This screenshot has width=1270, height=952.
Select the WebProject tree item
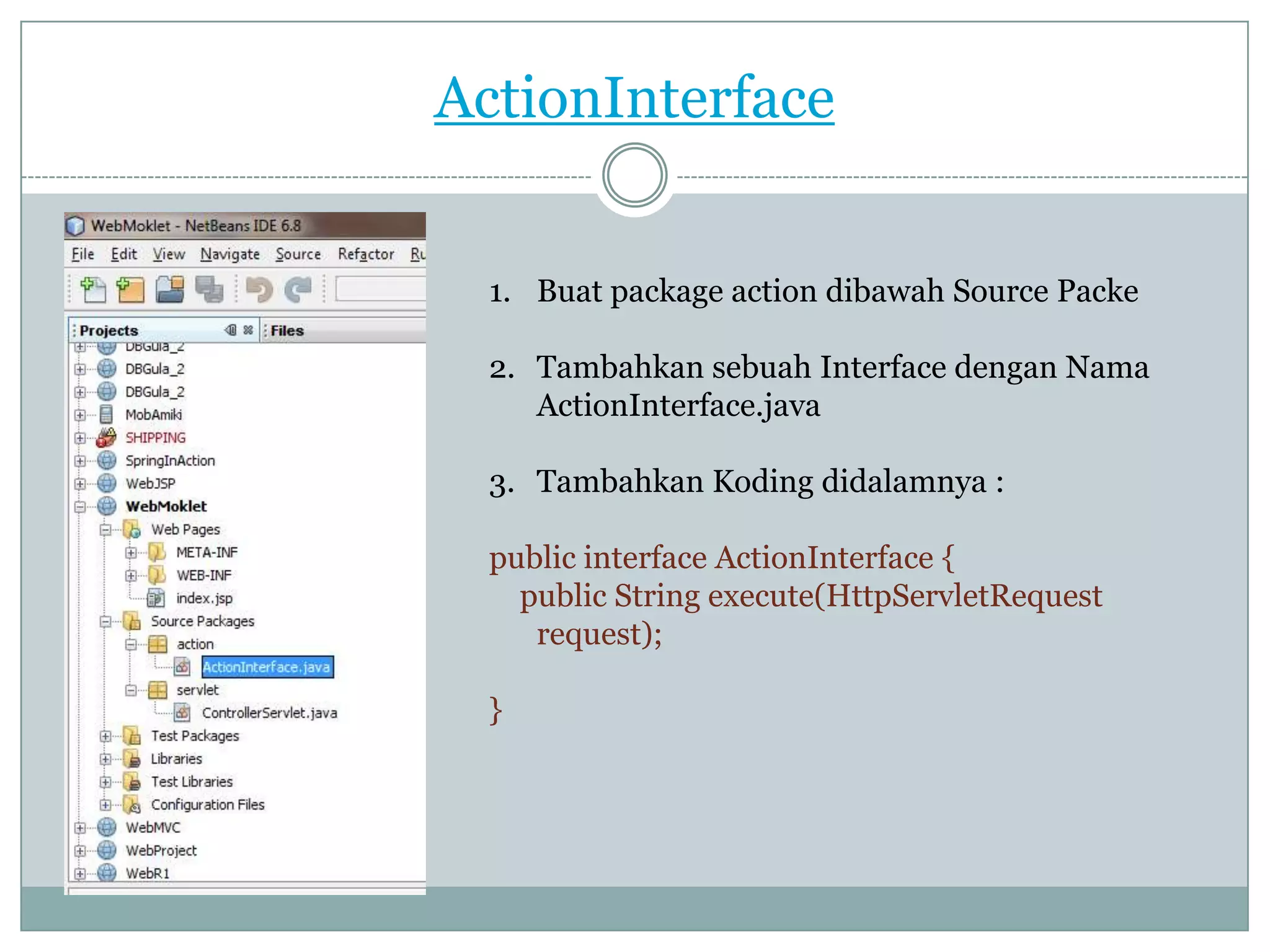click(161, 850)
